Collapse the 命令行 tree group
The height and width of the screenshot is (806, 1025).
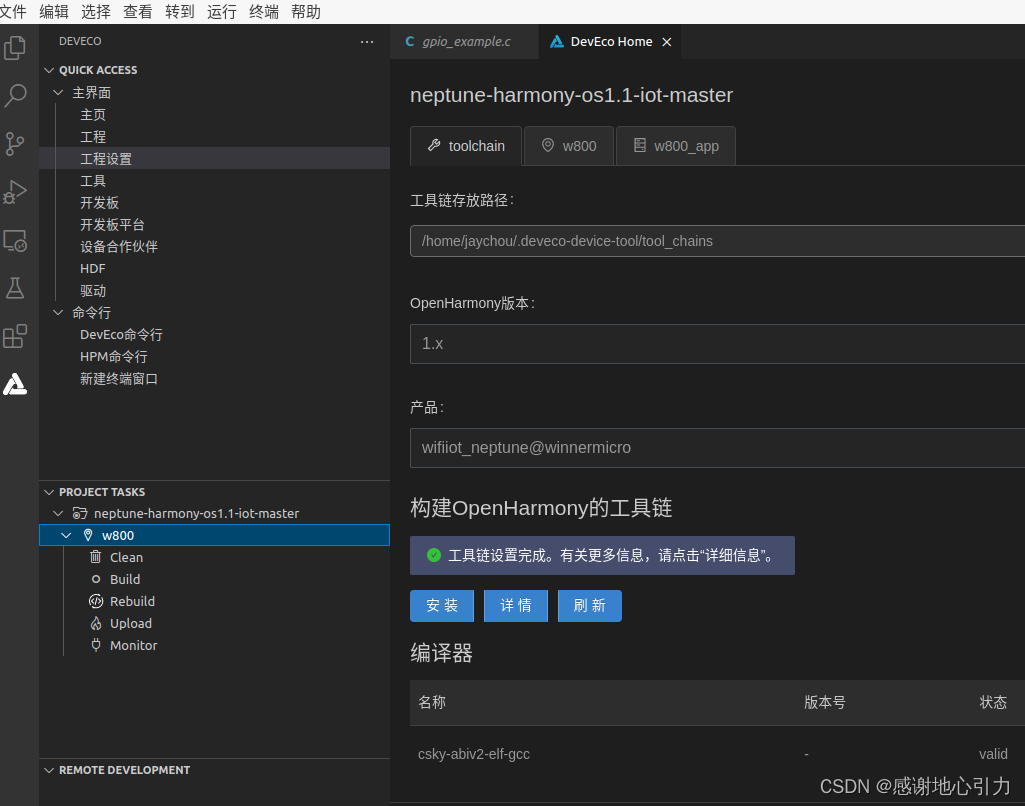click(x=58, y=312)
